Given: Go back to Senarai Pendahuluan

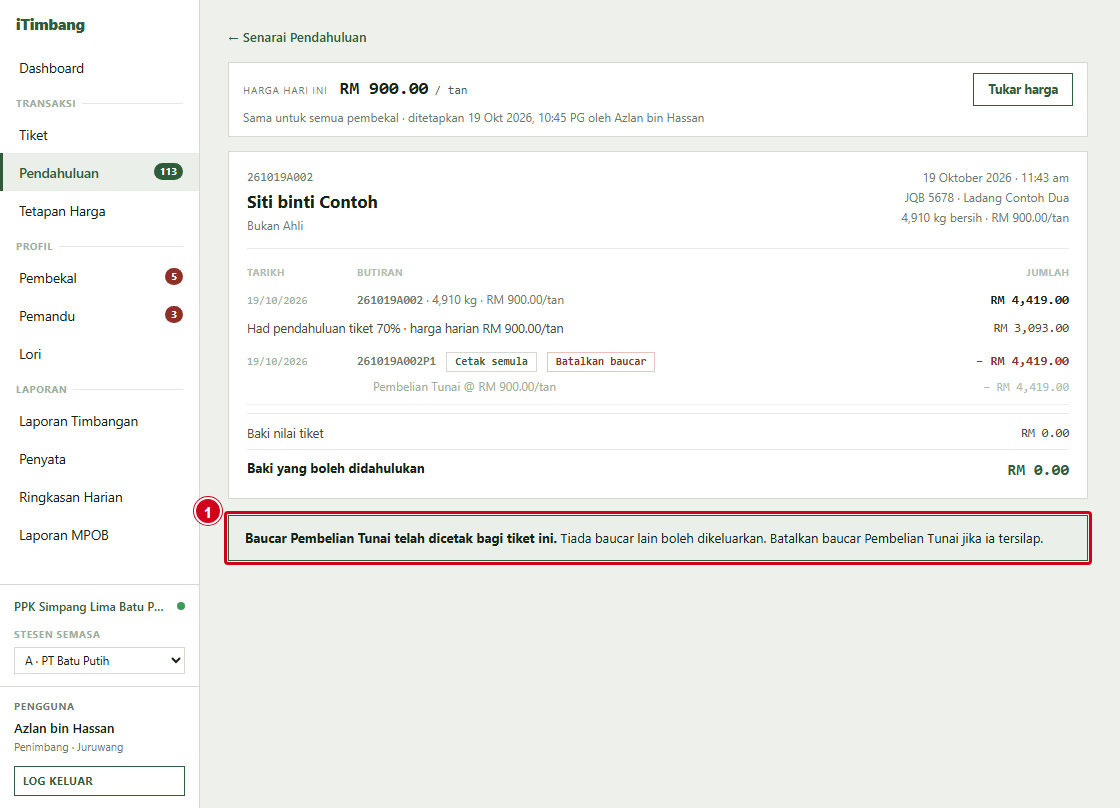Looking at the screenshot, I should [x=297, y=38].
